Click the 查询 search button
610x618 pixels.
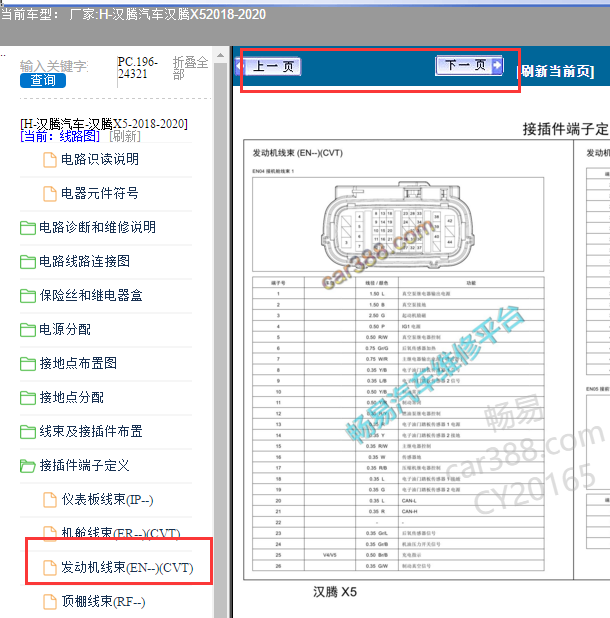click(x=43, y=80)
